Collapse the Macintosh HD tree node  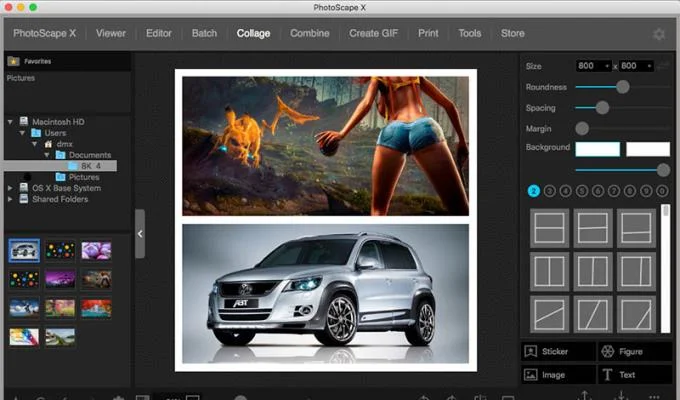pos(10,122)
